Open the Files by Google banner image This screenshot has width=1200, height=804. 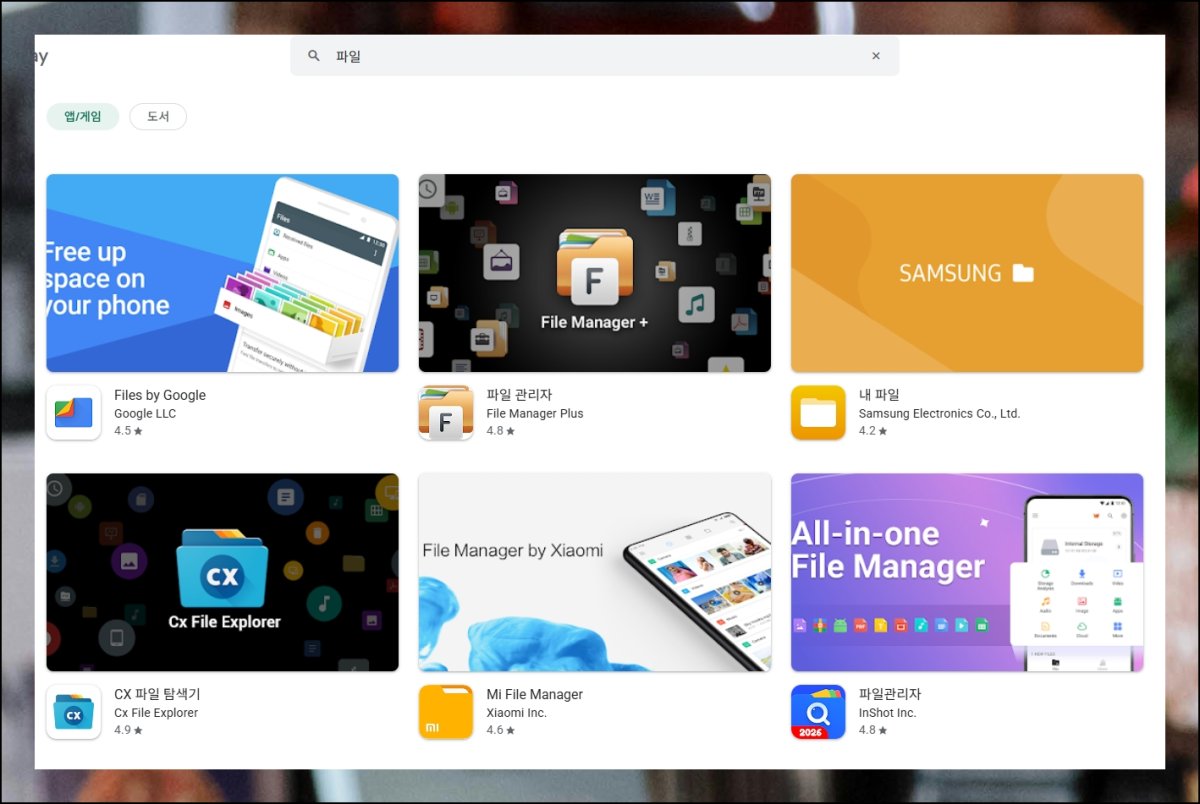(x=223, y=273)
